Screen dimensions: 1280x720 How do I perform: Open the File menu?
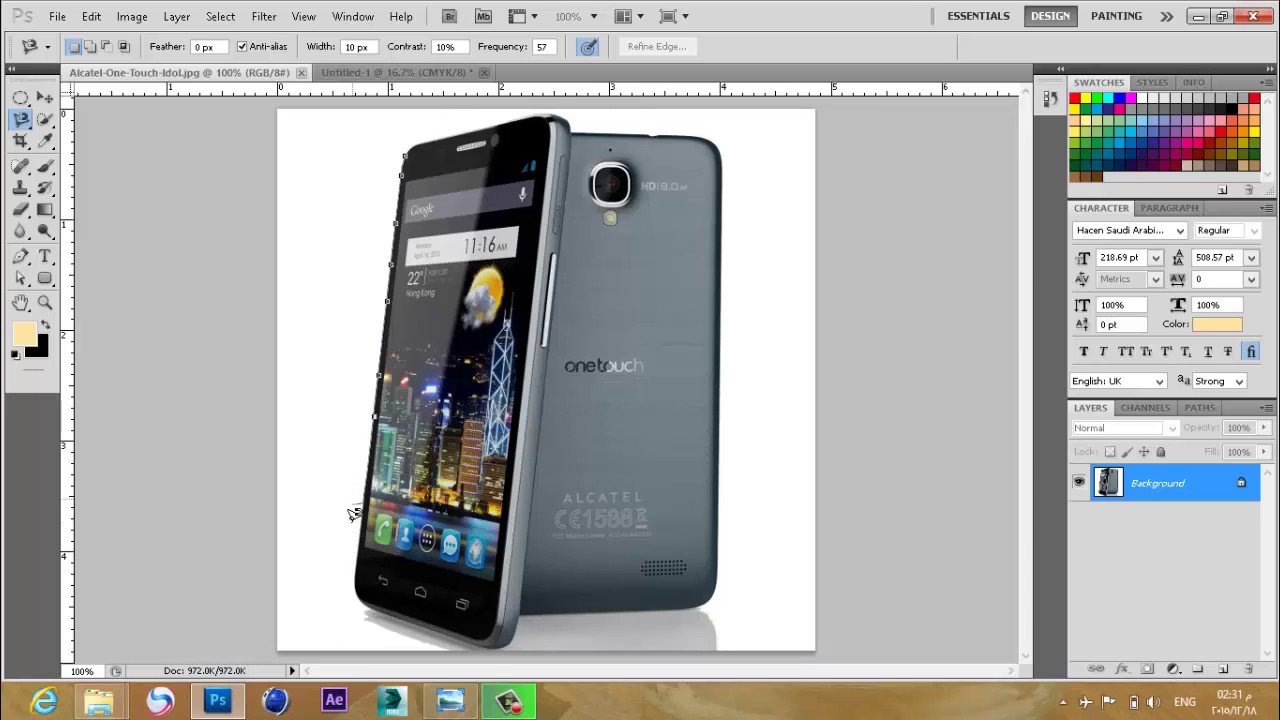tap(58, 17)
